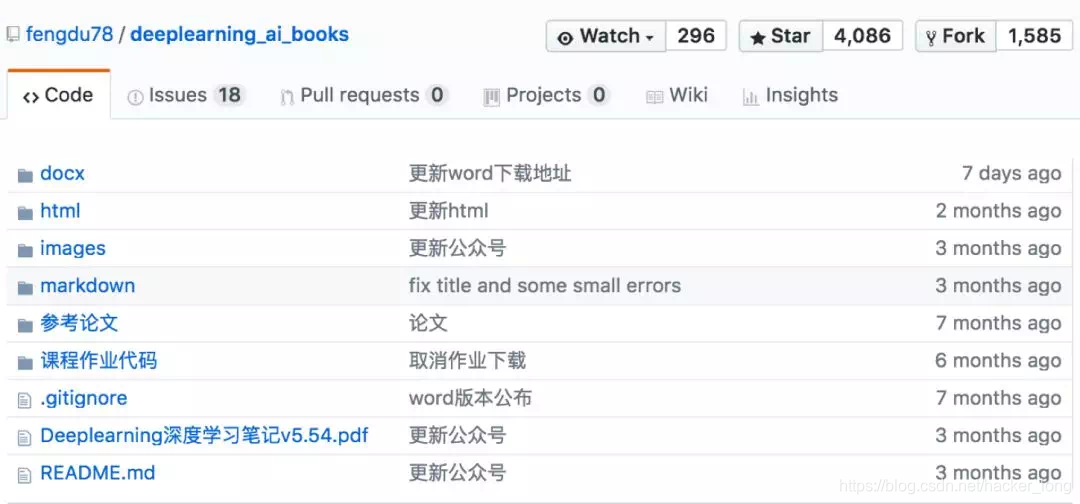Switch to the Code tab

[x=59, y=95]
